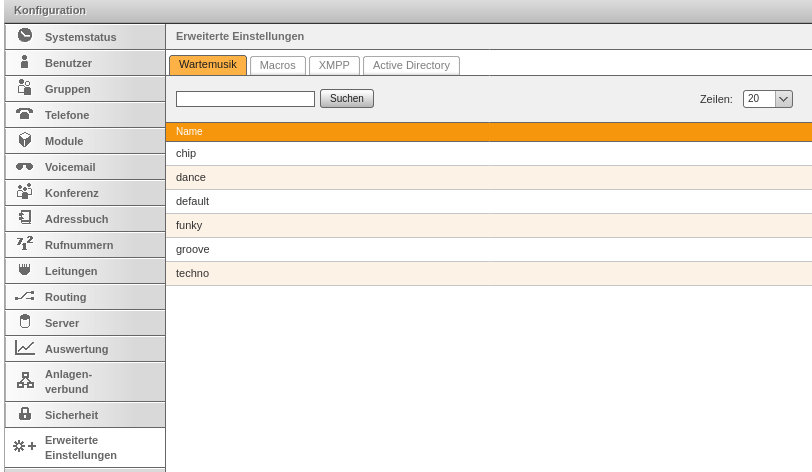Screen dimensions: 812x472
Task: Go to Leitungen in the sidebar
Action: point(71,271)
